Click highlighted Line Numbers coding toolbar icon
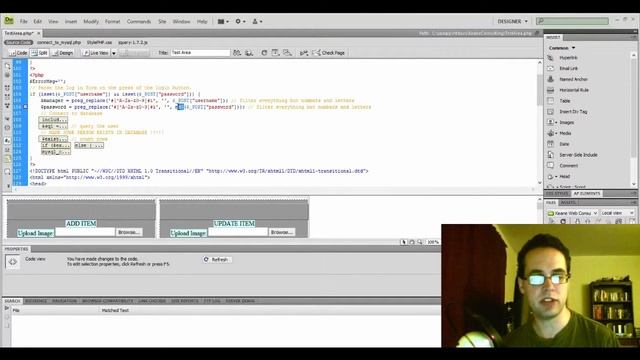Image resolution: width=640 pixels, height=360 pixels. click(x=7, y=141)
